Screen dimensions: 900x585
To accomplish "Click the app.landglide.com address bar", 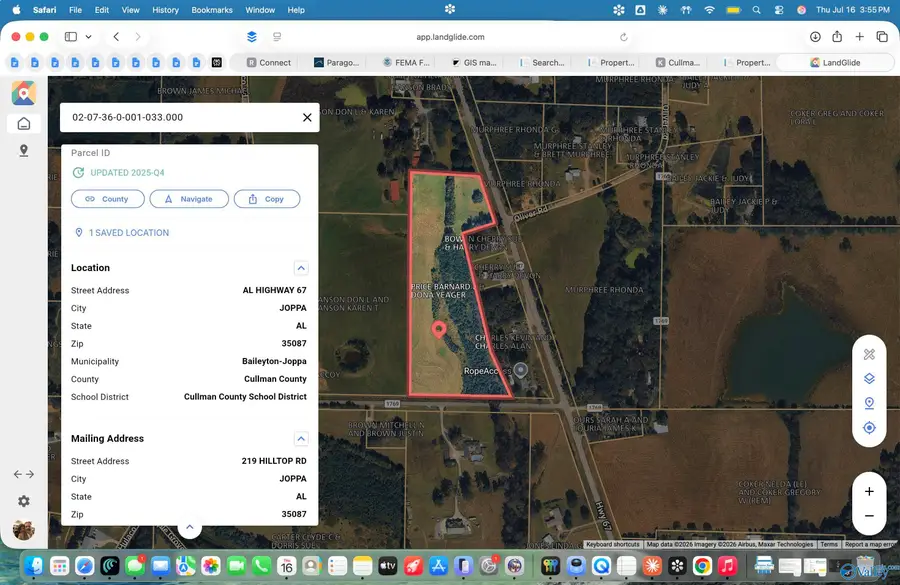I will pyautogui.click(x=451, y=37).
